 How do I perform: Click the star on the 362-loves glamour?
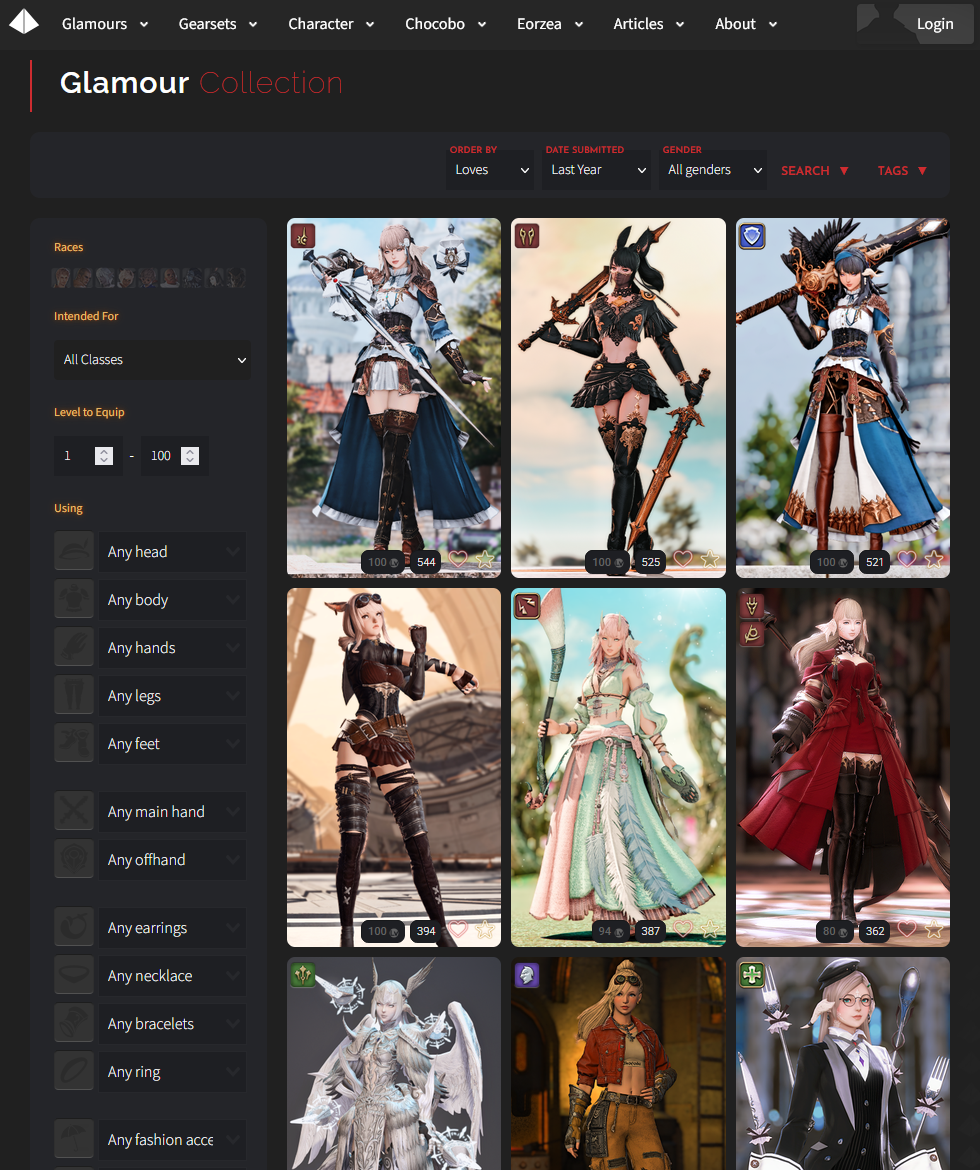click(934, 929)
